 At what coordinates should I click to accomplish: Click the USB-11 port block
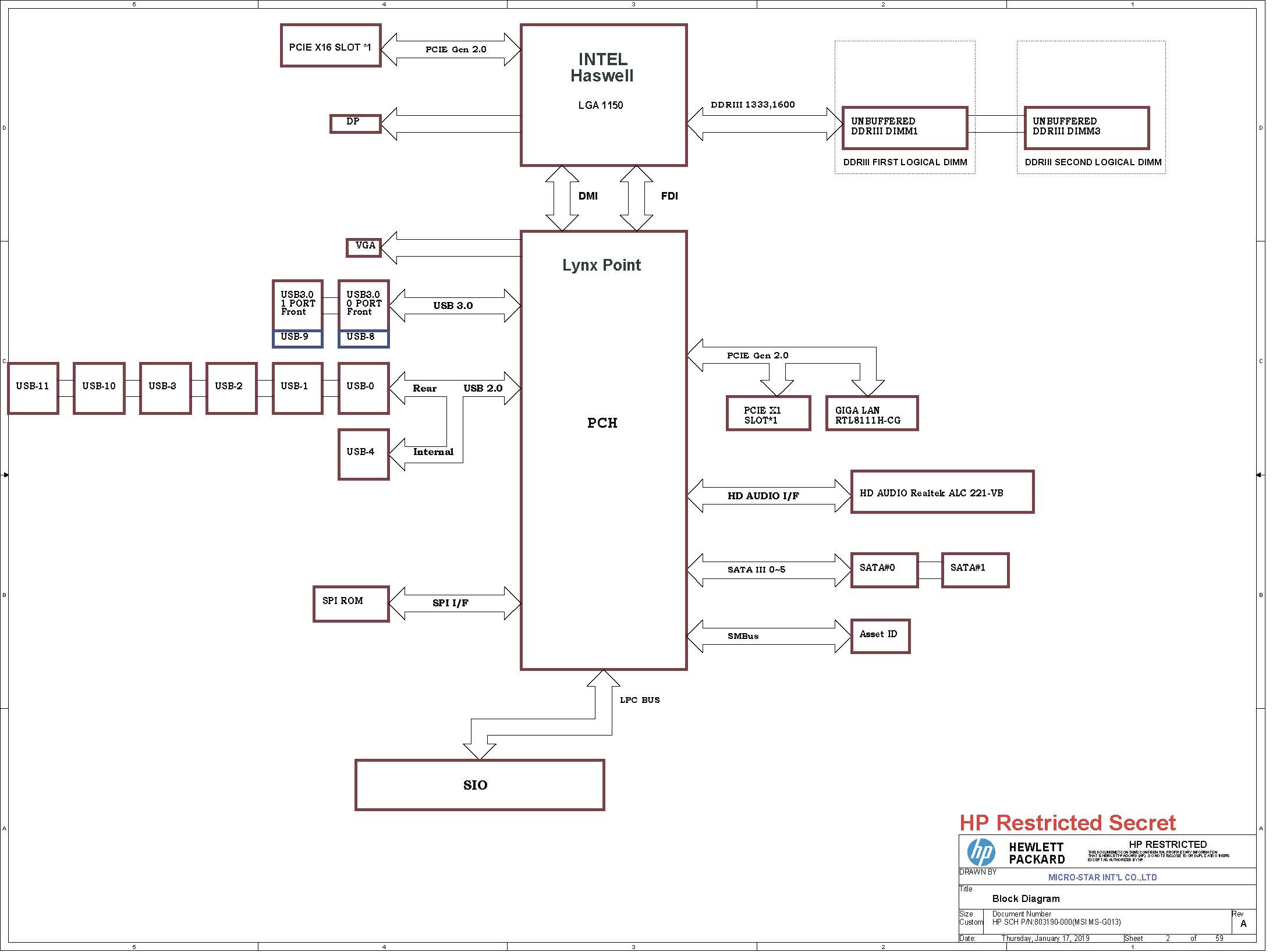33,388
